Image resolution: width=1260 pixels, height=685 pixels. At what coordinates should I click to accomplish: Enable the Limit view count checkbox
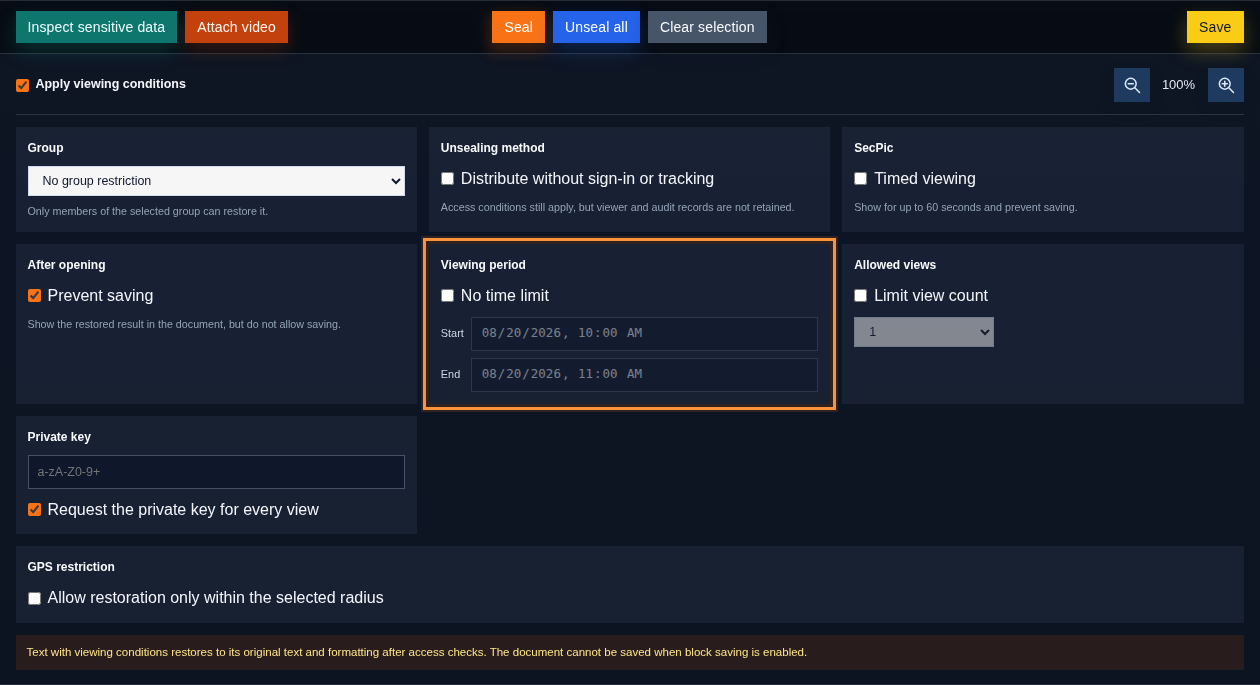point(860,296)
